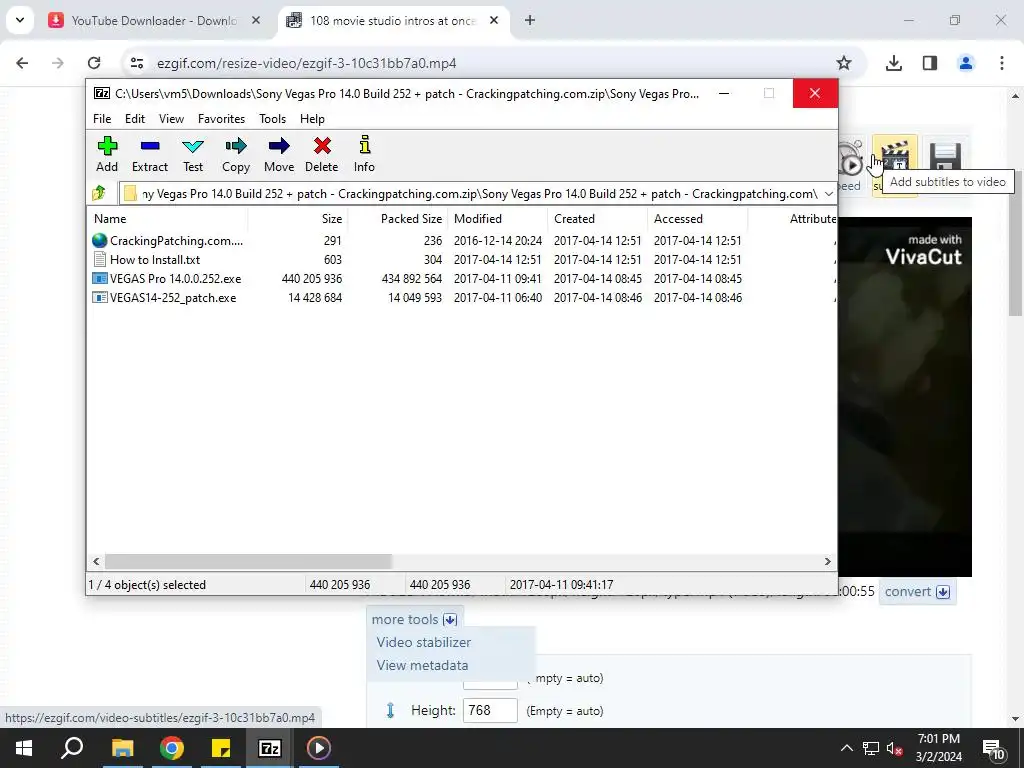Open a new Chrome tab
1024x768 pixels.
coord(530,20)
